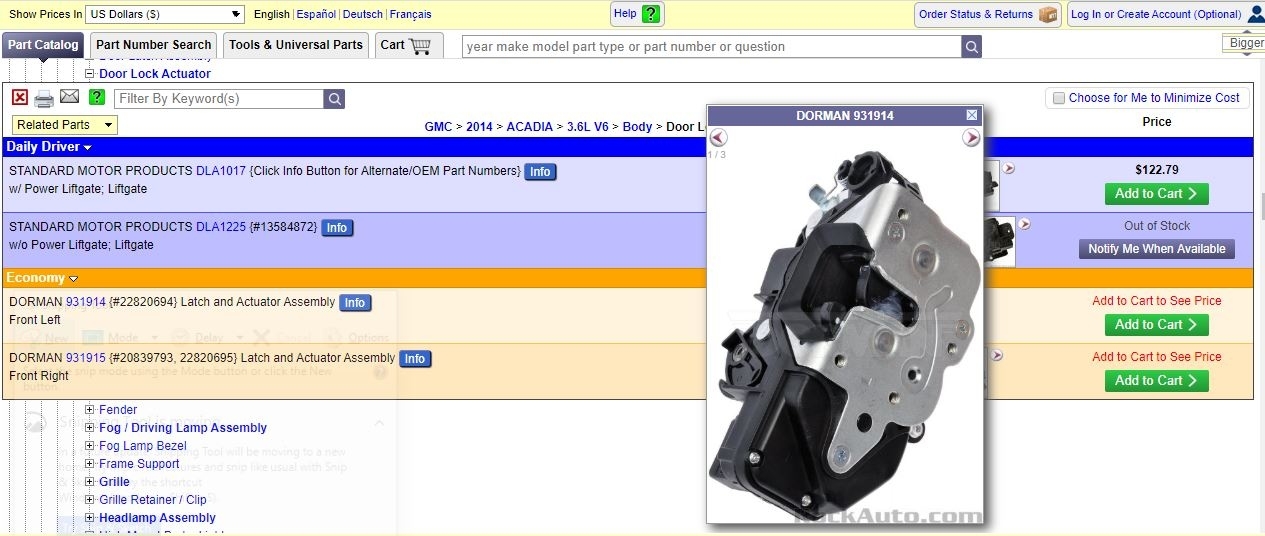1265x536 pixels.
Task: Click Info button for DORMAN 931914
Action: (x=355, y=303)
